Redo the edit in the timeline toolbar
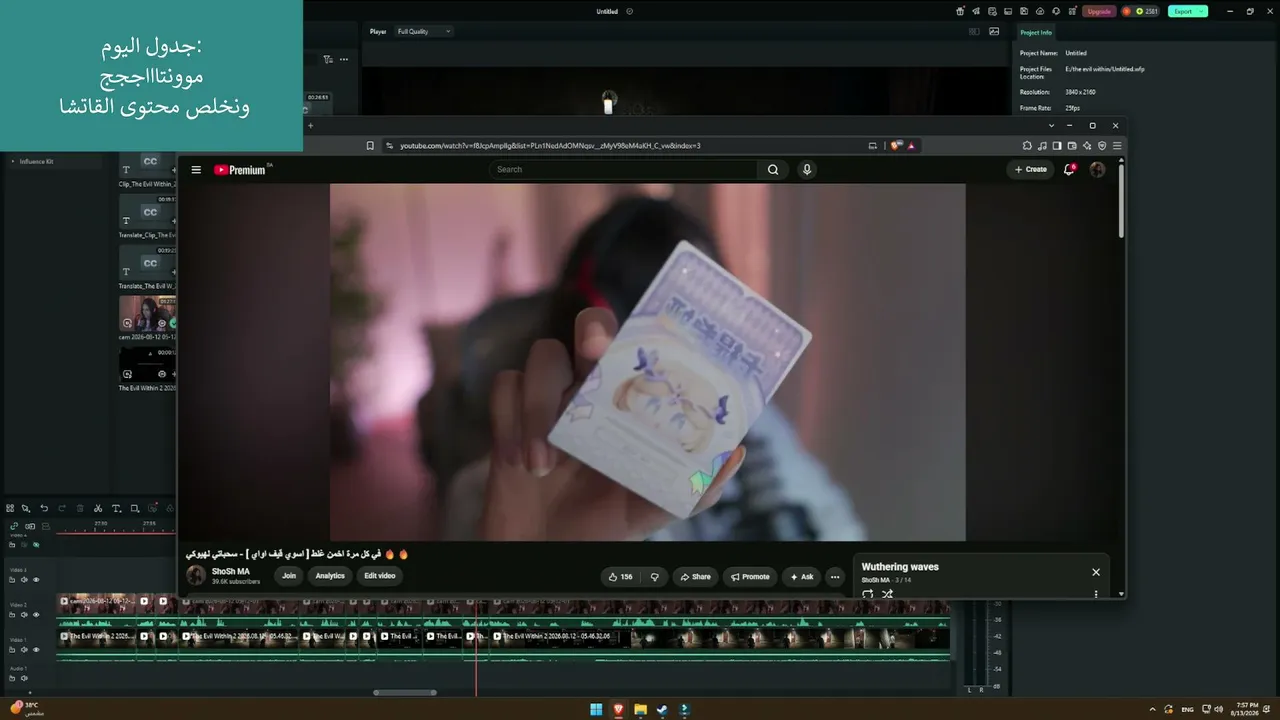Image resolution: width=1280 pixels, height=720 pixels. click(x=62, y=509)
